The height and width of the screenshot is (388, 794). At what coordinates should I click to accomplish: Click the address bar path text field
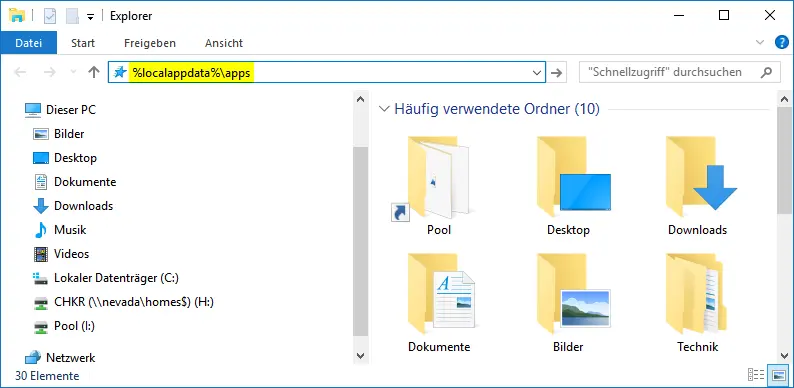point(327,72)
